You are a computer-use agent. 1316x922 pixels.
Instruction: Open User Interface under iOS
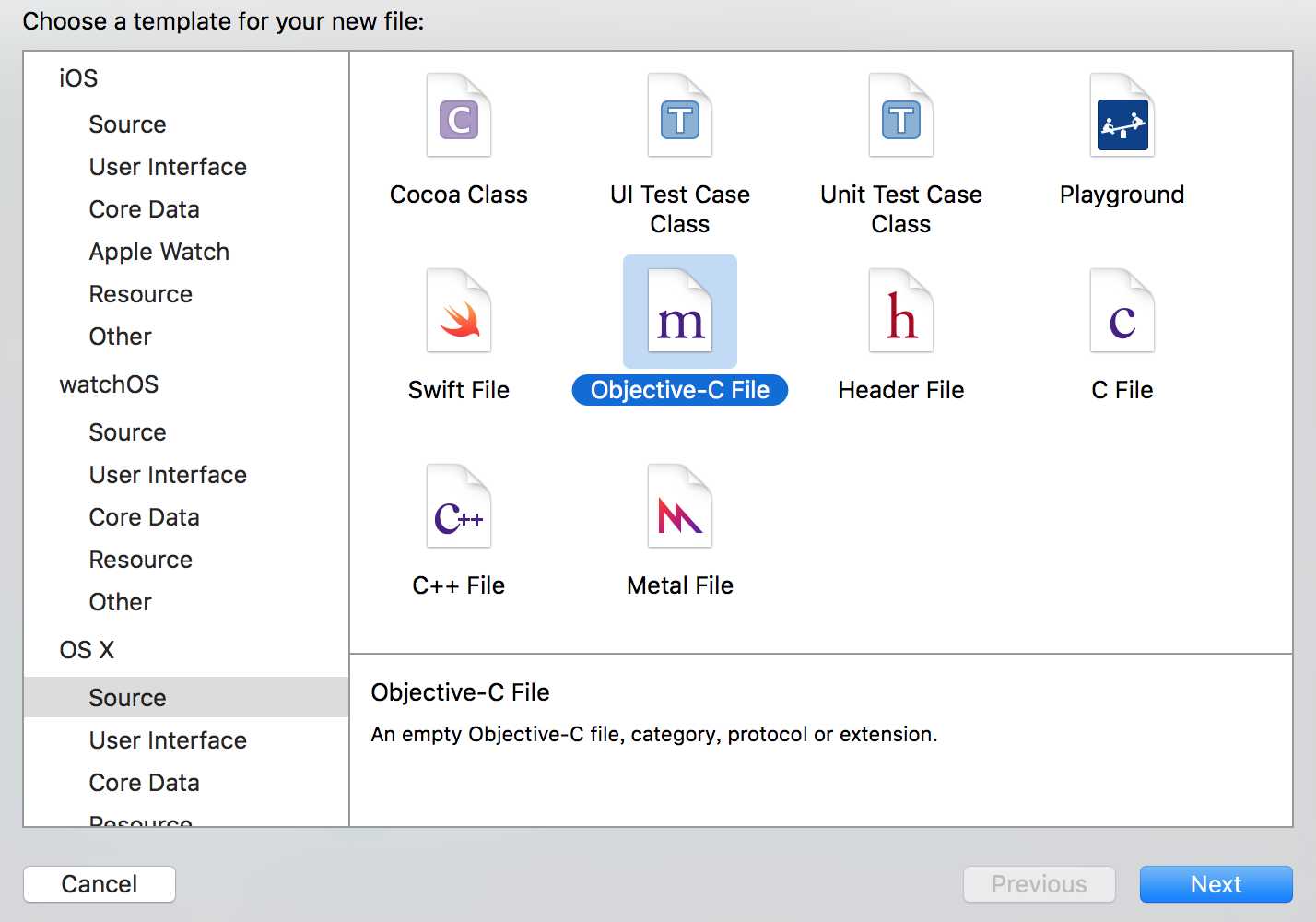point(168,167)
